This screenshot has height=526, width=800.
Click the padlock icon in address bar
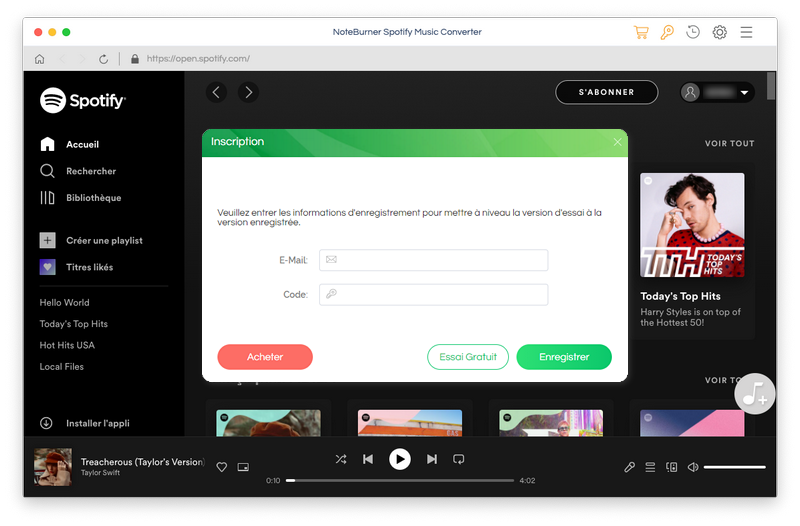click(135, 59)
